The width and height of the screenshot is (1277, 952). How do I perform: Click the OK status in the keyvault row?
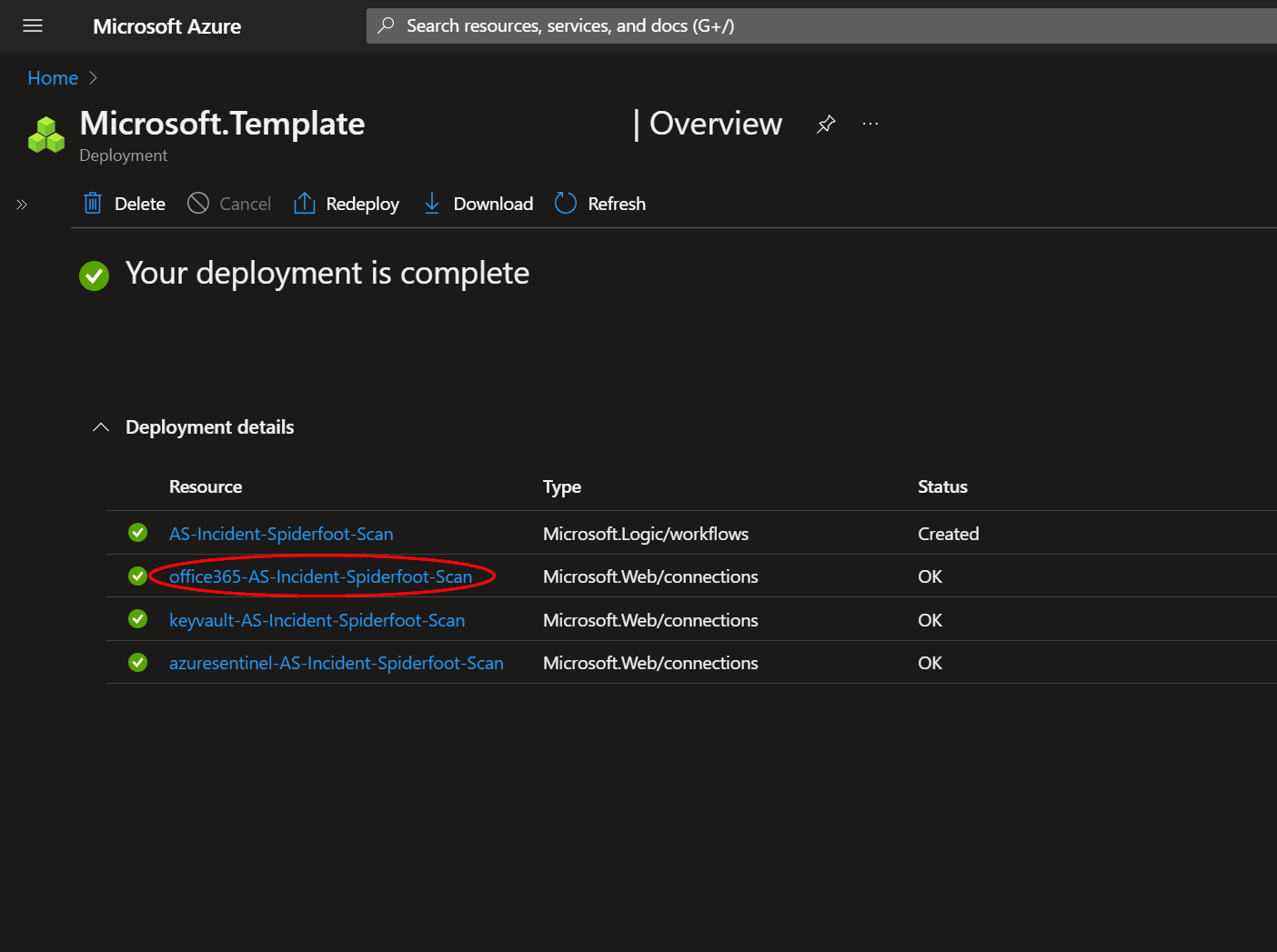point(930,620)
